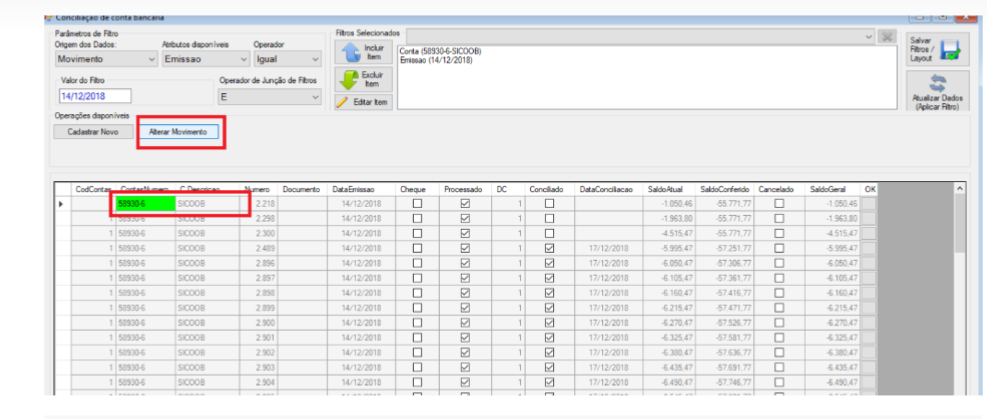Viewport: 987px width, 419px height.
Task: Open the Atributos disponíveis dropdown showing Emissao
Action: pyautogui.click(x=206, y=59)
